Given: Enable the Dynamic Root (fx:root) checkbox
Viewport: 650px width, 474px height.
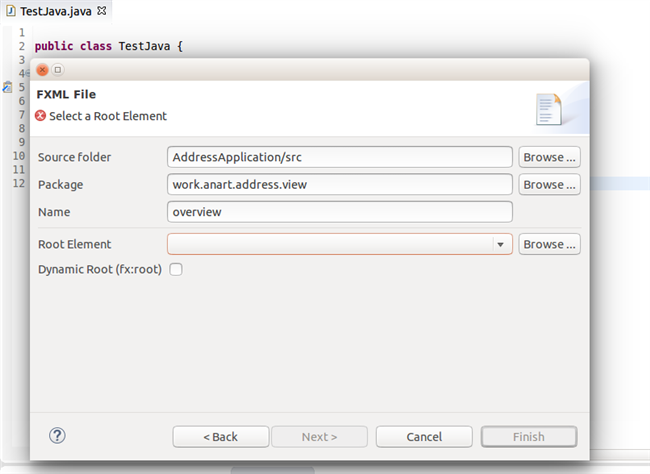Looking at the screenshot, I should (x=176, y=269).
